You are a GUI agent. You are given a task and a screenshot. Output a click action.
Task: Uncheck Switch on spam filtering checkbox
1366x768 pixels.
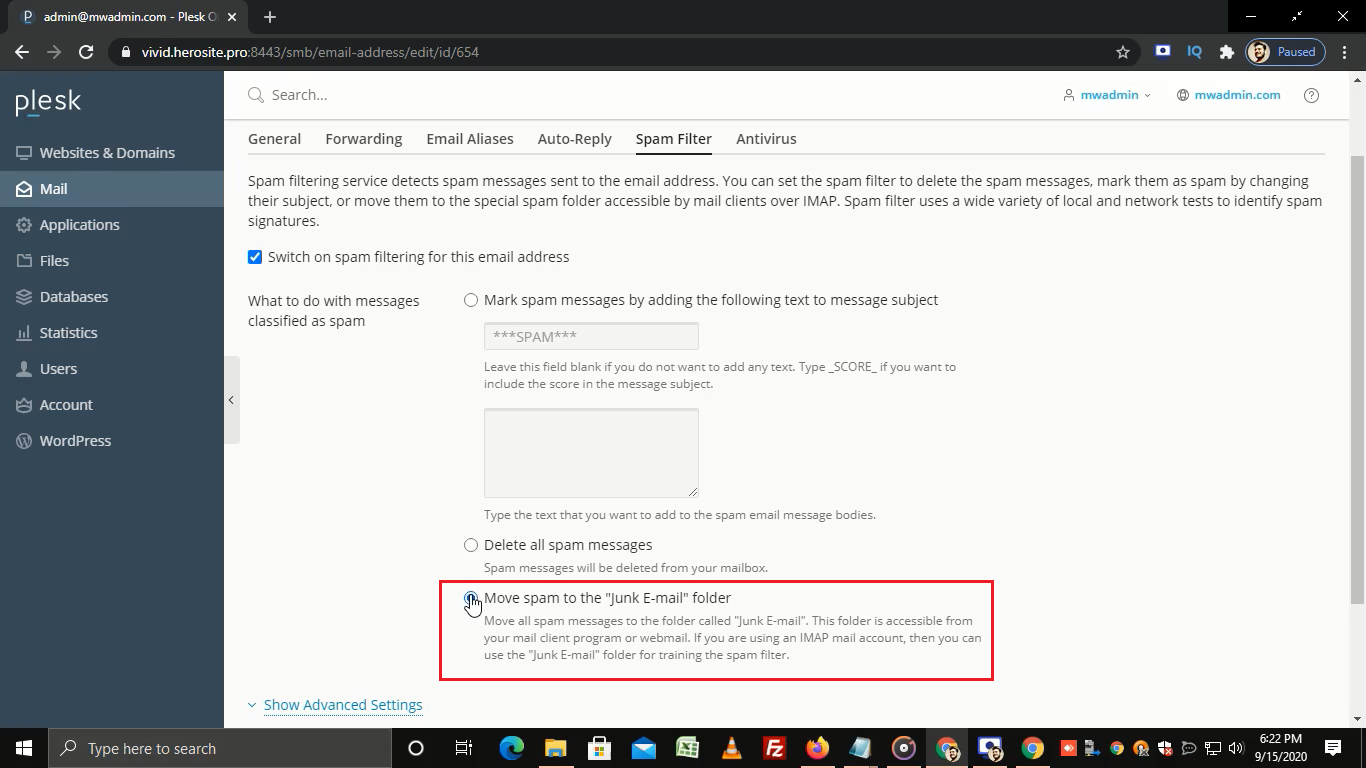[x=255, y=257]
